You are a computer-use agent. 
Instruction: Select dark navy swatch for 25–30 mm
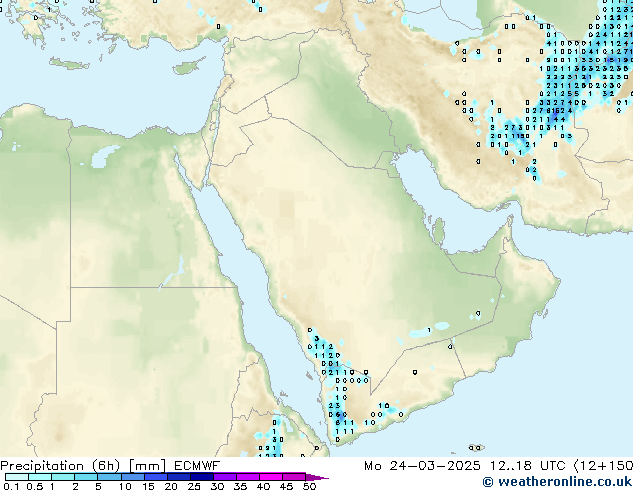tap(201, 477)
